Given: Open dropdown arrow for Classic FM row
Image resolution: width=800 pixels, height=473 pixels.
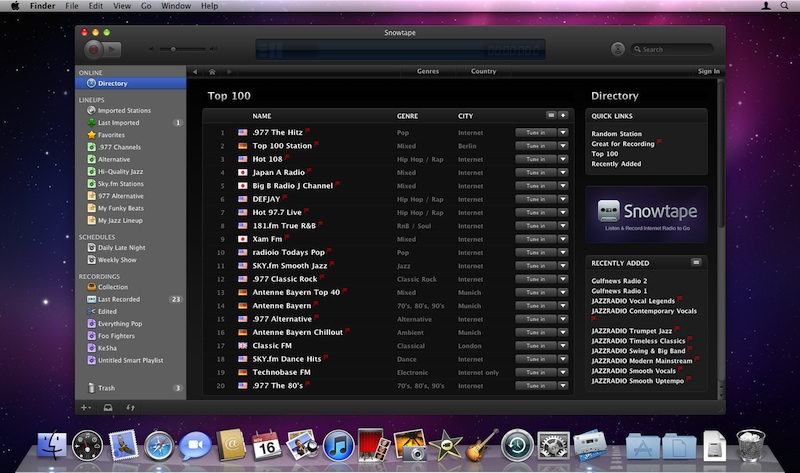Looking at the screenshot, I should pos(564,344).
